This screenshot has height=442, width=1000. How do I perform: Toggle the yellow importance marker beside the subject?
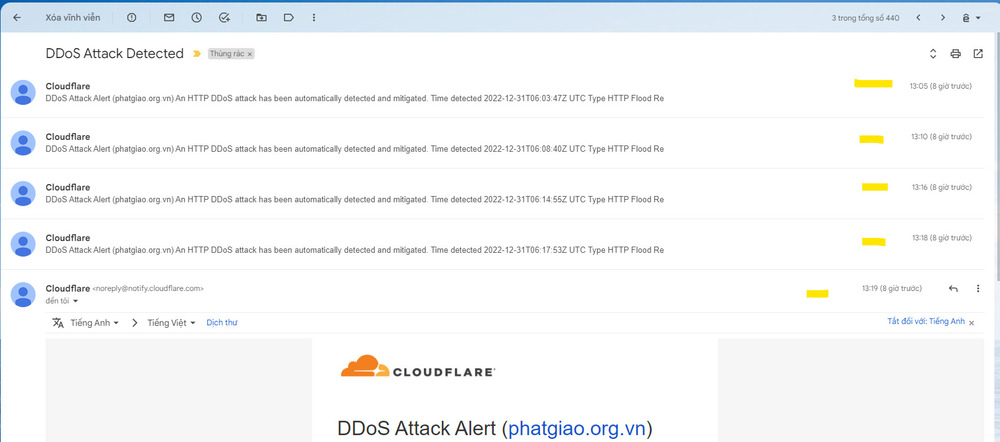coord(197,54)
